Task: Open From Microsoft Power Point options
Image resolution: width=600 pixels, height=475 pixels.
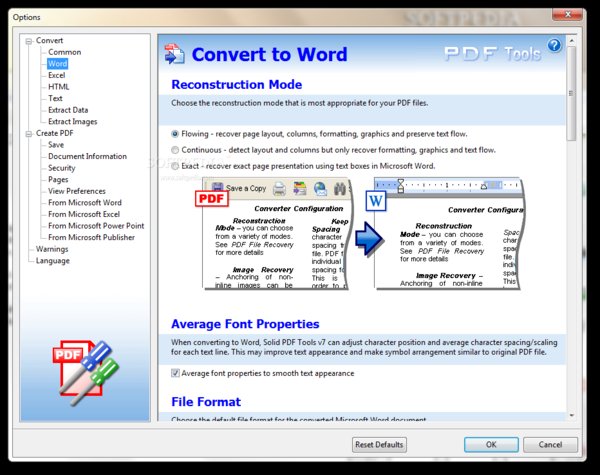Action: click(x=96, y=226)
